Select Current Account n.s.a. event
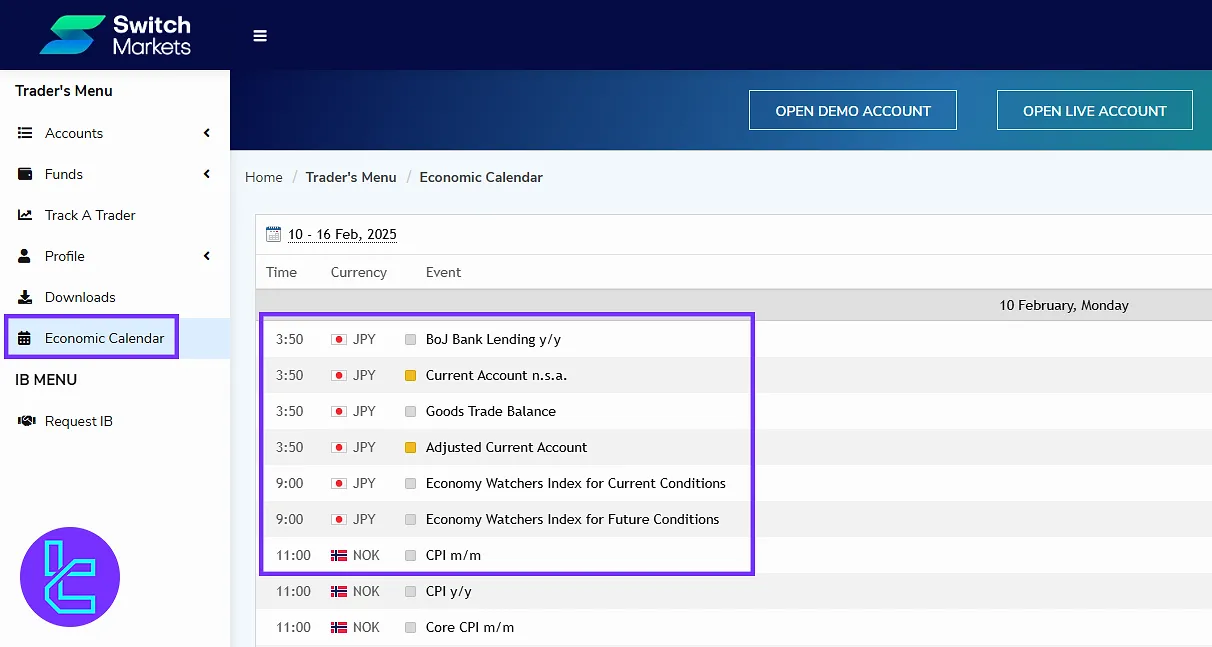Screen dimensions: 1212x647 click(x=496, y=375)
